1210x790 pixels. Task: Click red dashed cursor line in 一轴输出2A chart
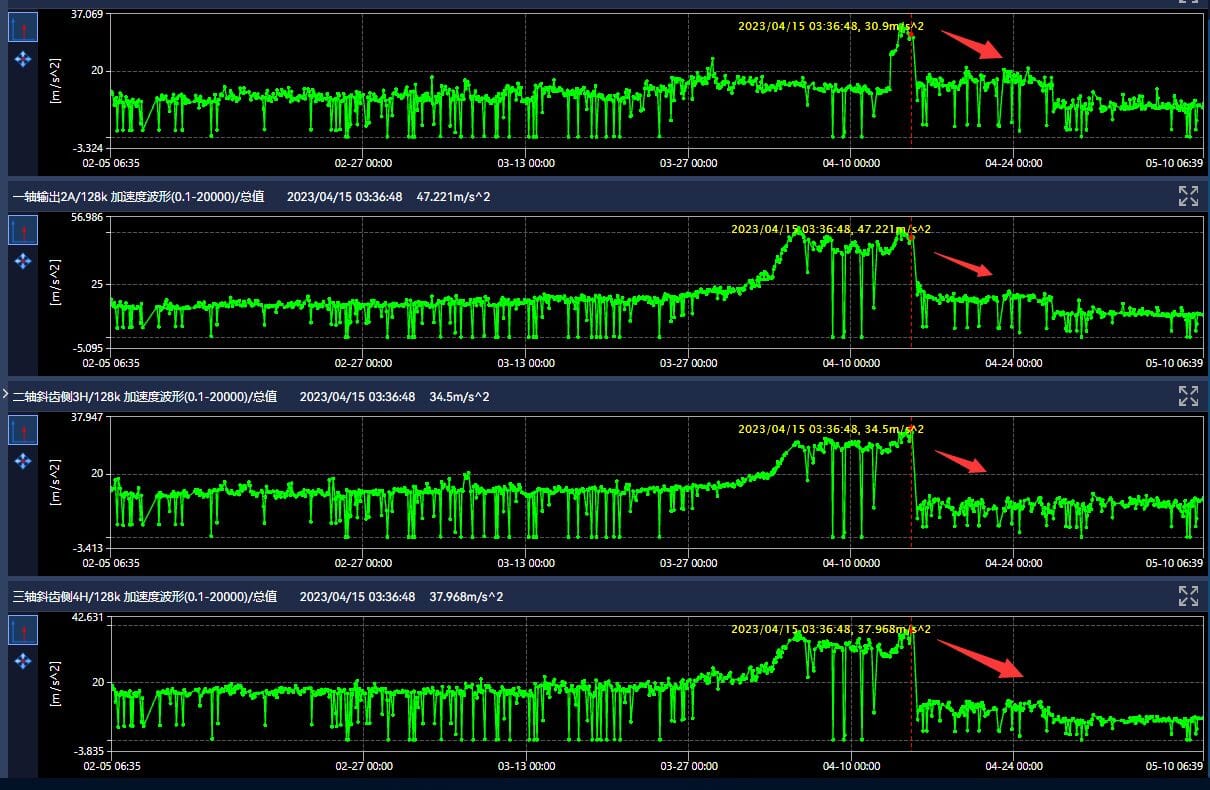point(911,300)
